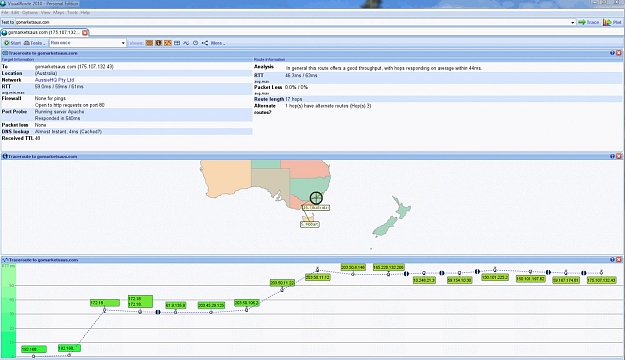Click the 203.50.11.22 hop label

coord(282,283)
